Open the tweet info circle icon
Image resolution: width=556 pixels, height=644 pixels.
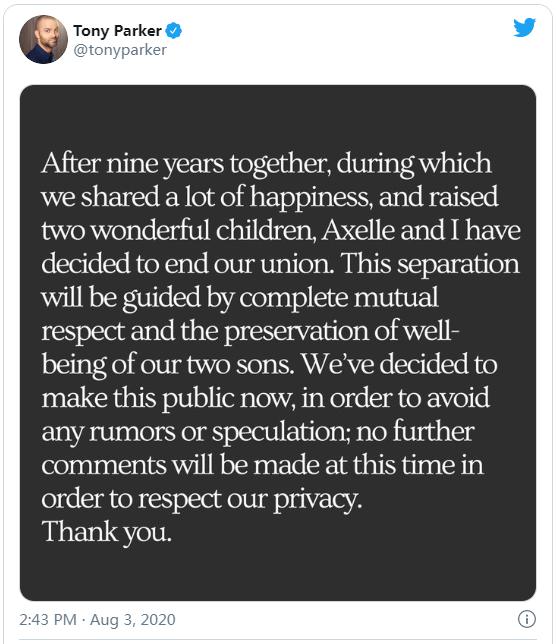[x=527, y=619]
